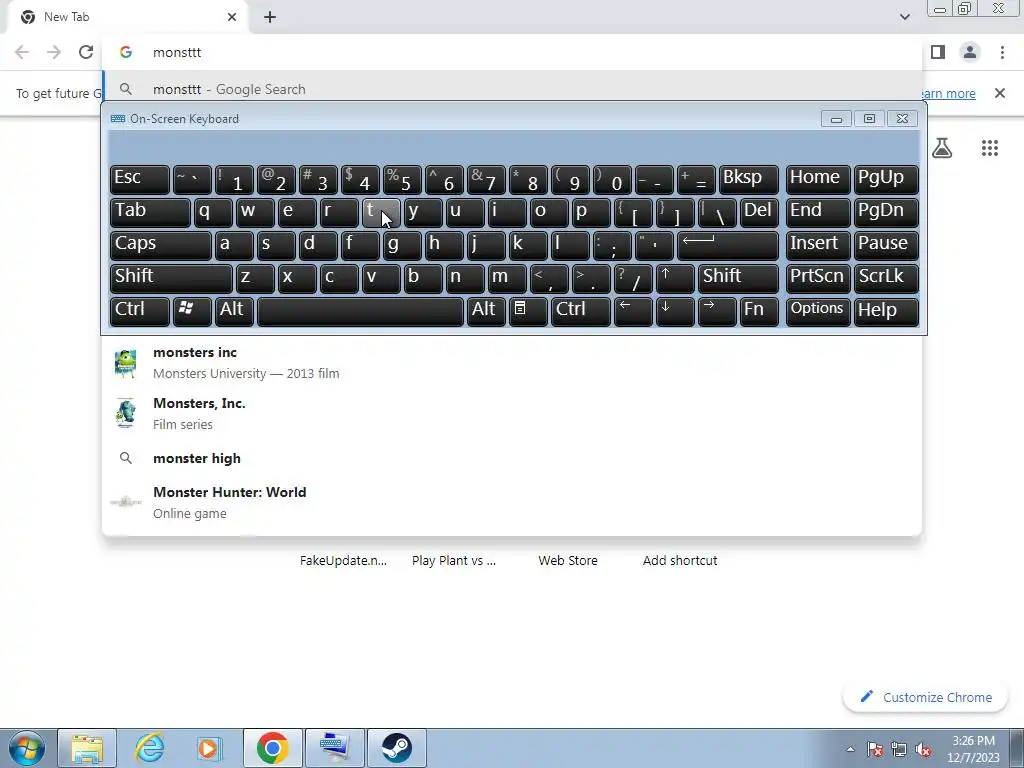Click the right arrow key on keyboard

716,311
